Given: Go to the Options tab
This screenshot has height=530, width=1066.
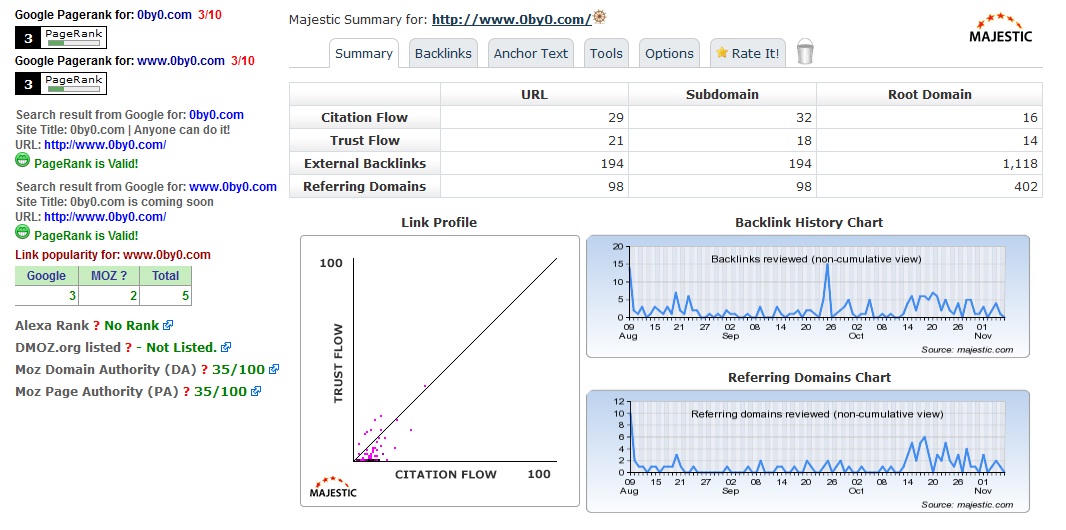Looking at the screenshot, I should click(669, 54).
